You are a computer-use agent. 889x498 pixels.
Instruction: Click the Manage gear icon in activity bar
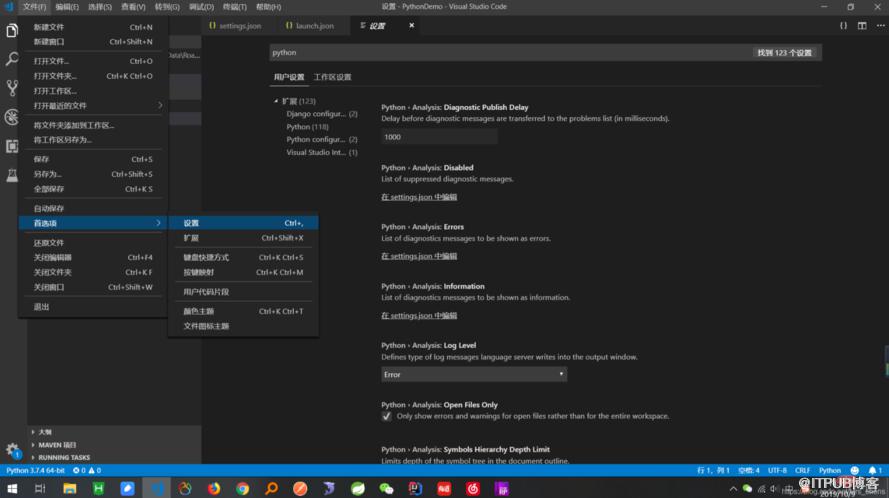click(12, 450)
